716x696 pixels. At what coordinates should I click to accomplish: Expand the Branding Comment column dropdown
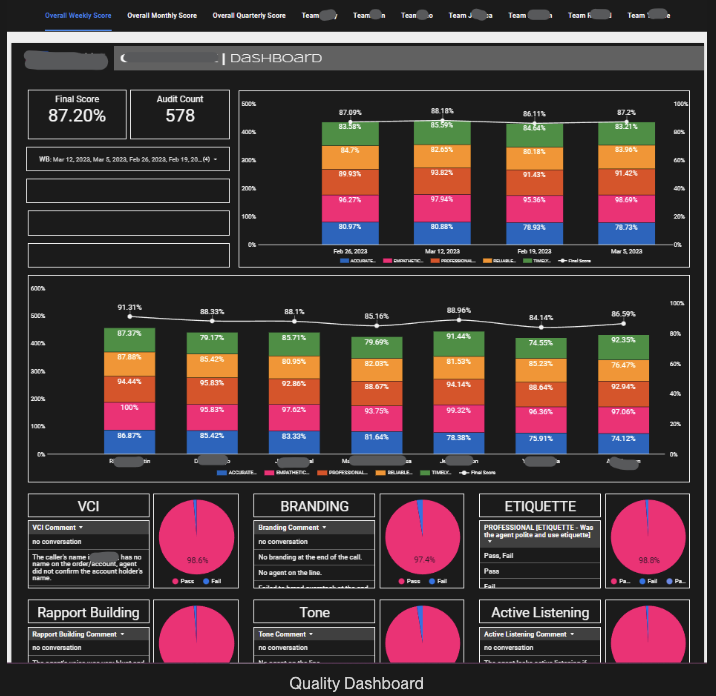[x=324, y=527]
